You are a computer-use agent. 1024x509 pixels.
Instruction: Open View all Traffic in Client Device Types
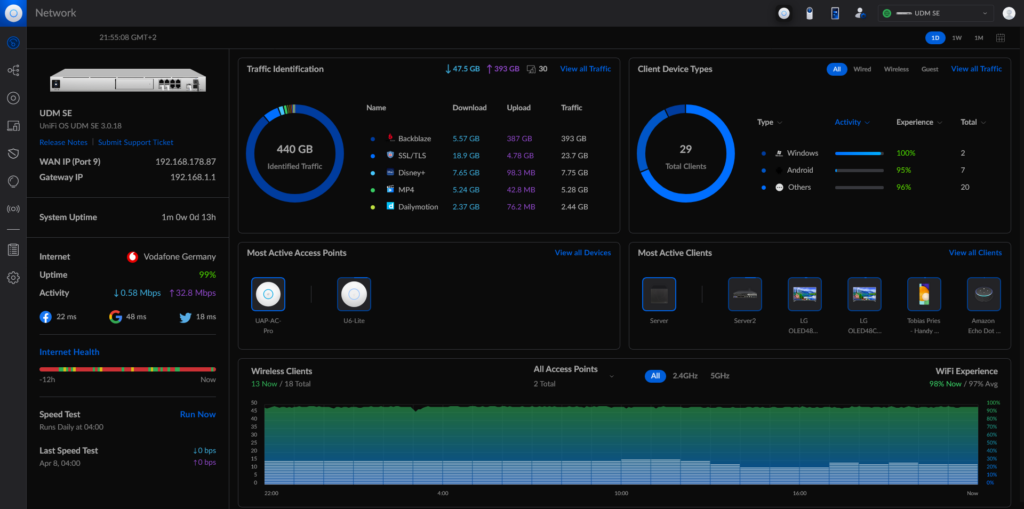[x=976, y=69]
